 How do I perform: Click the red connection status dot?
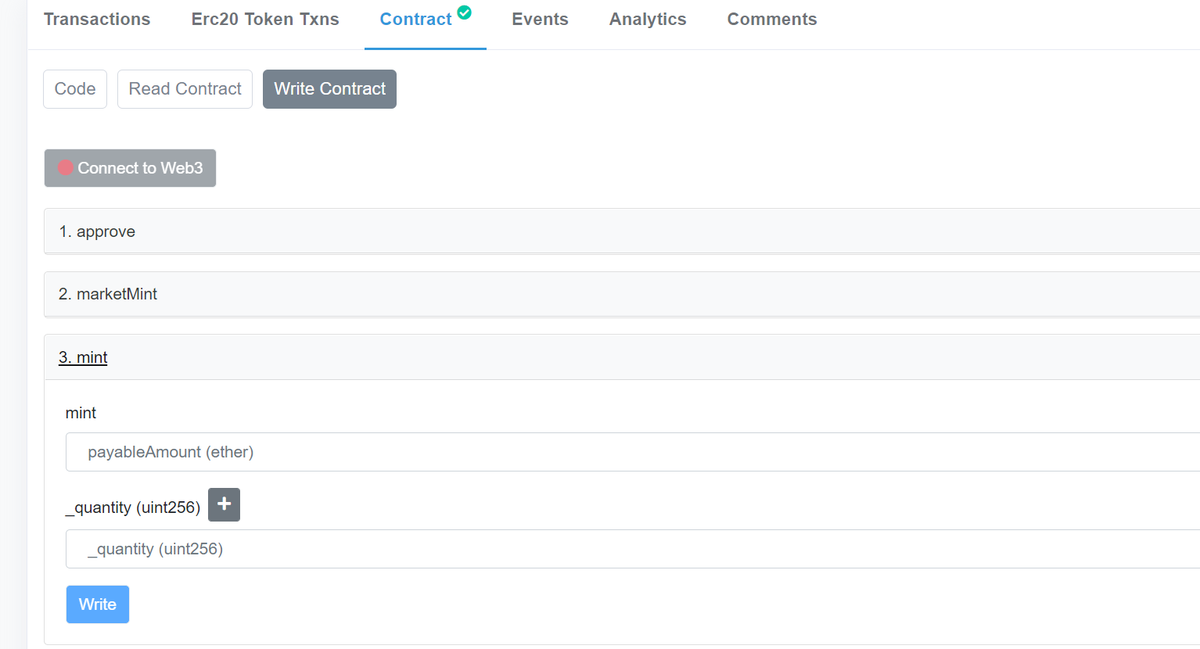(66, 168)
